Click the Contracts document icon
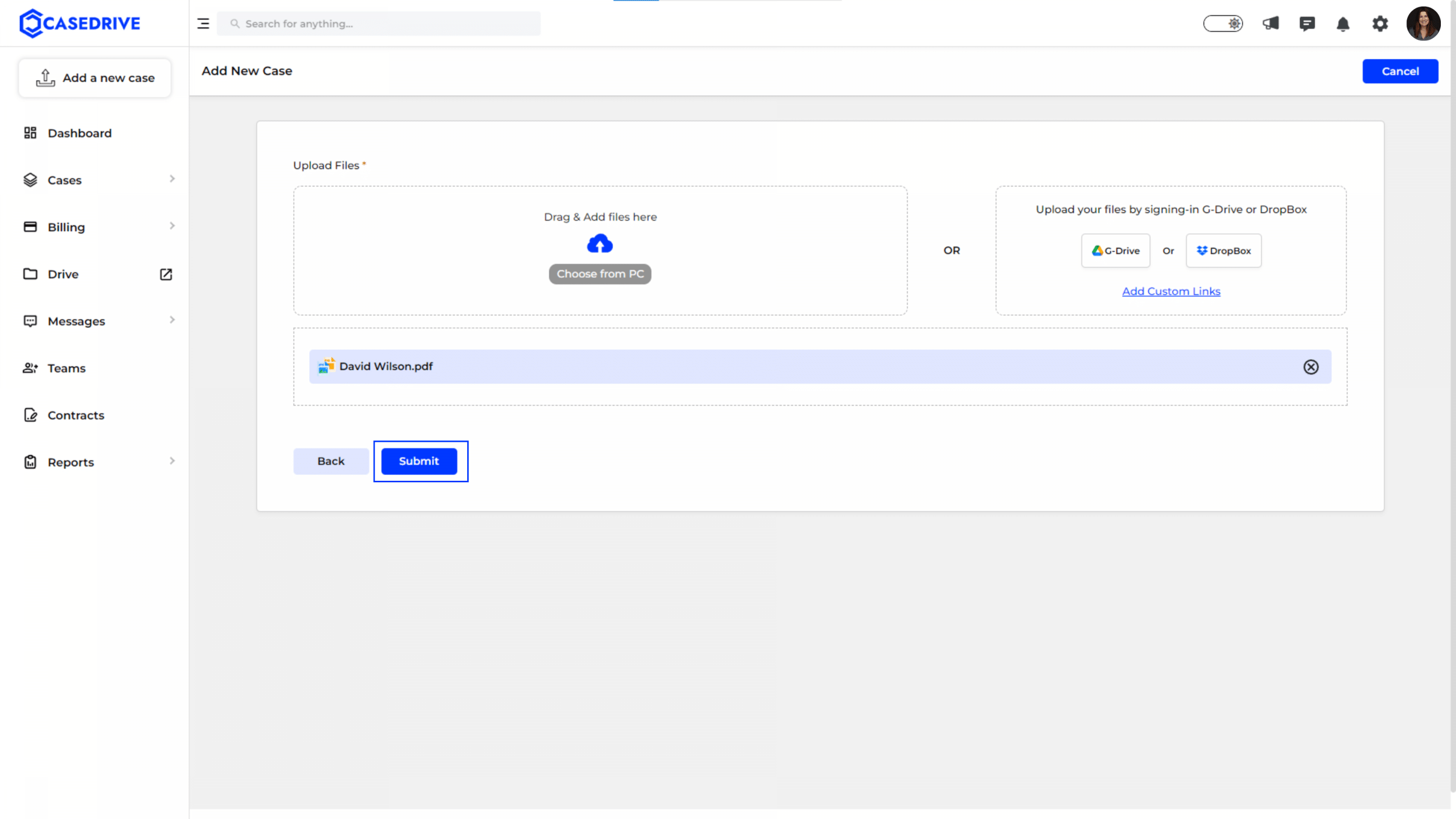Image resolution: width=1456 pixels, height=819 pixels. pos(30,415)
